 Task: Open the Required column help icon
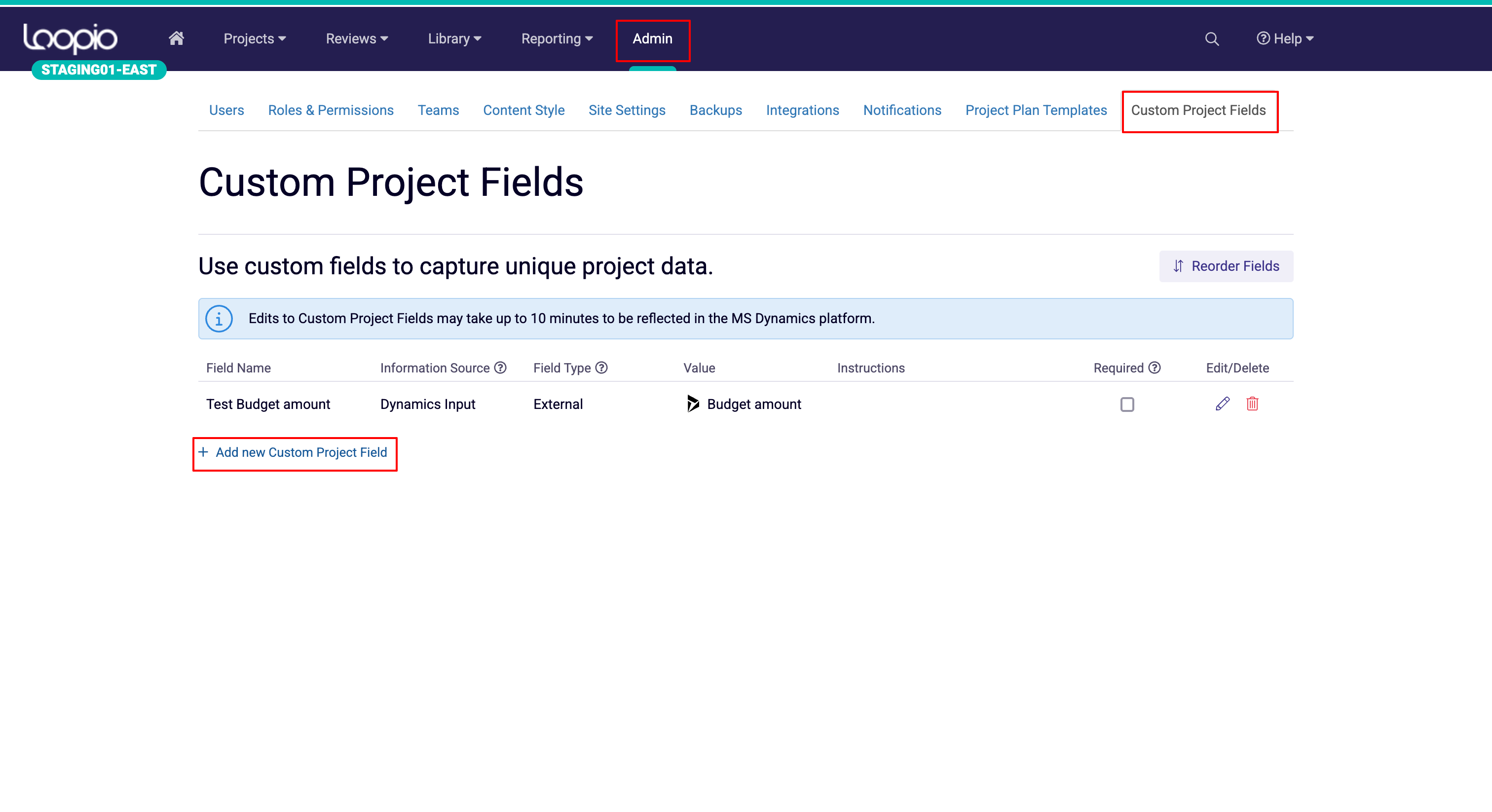coord(1155,367)
